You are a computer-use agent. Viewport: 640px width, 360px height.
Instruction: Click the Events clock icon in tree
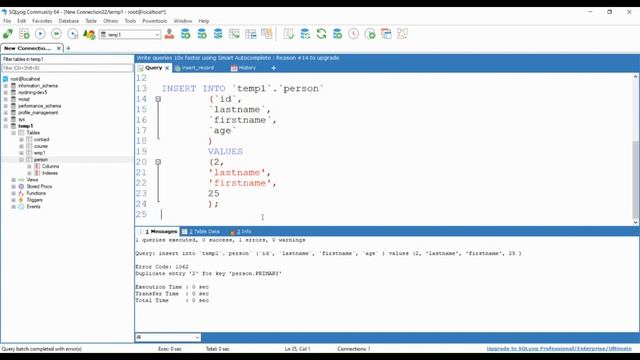point(21,207)
